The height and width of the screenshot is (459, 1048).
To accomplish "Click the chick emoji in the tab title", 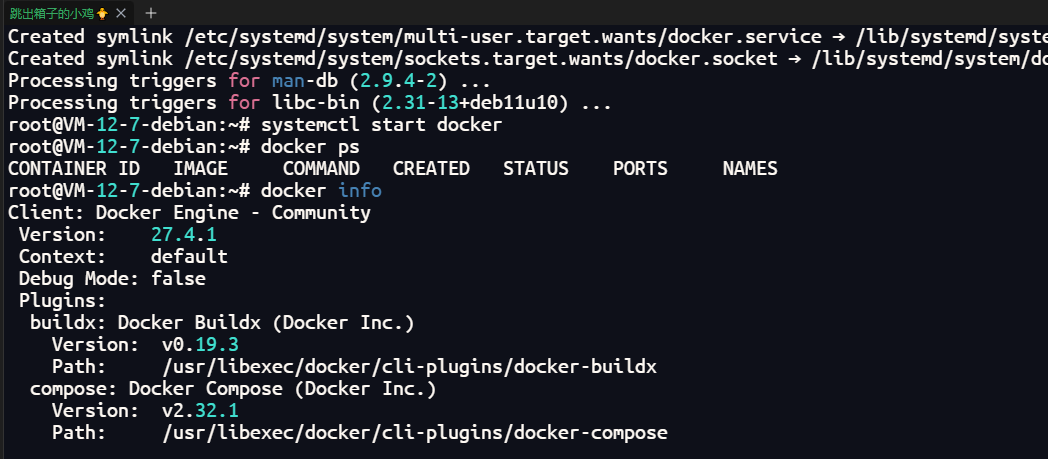I will tap(102, 13).
